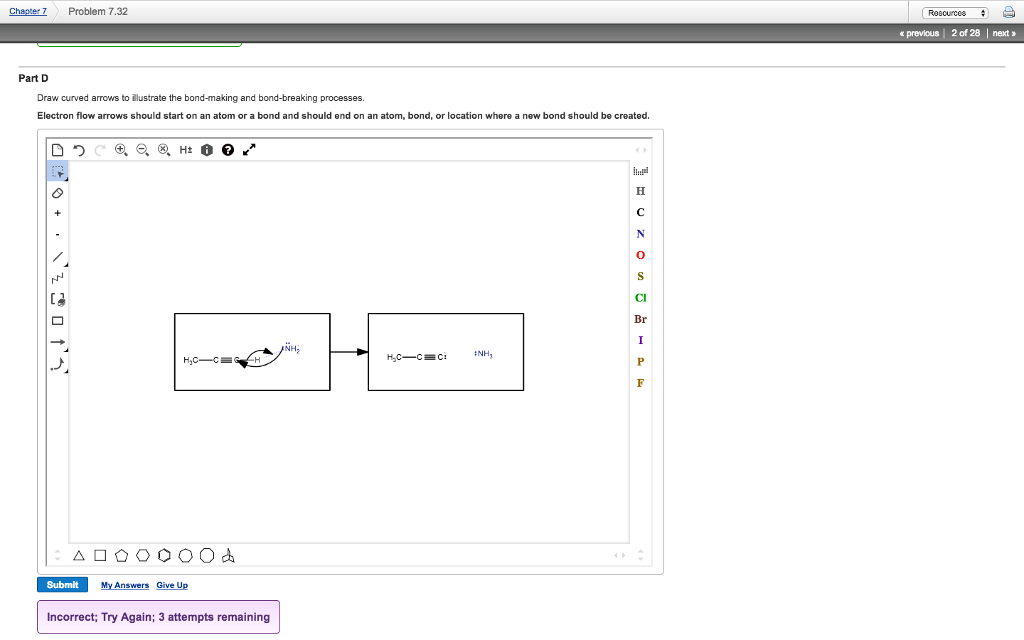Click the new document page icon

point(57,149)
